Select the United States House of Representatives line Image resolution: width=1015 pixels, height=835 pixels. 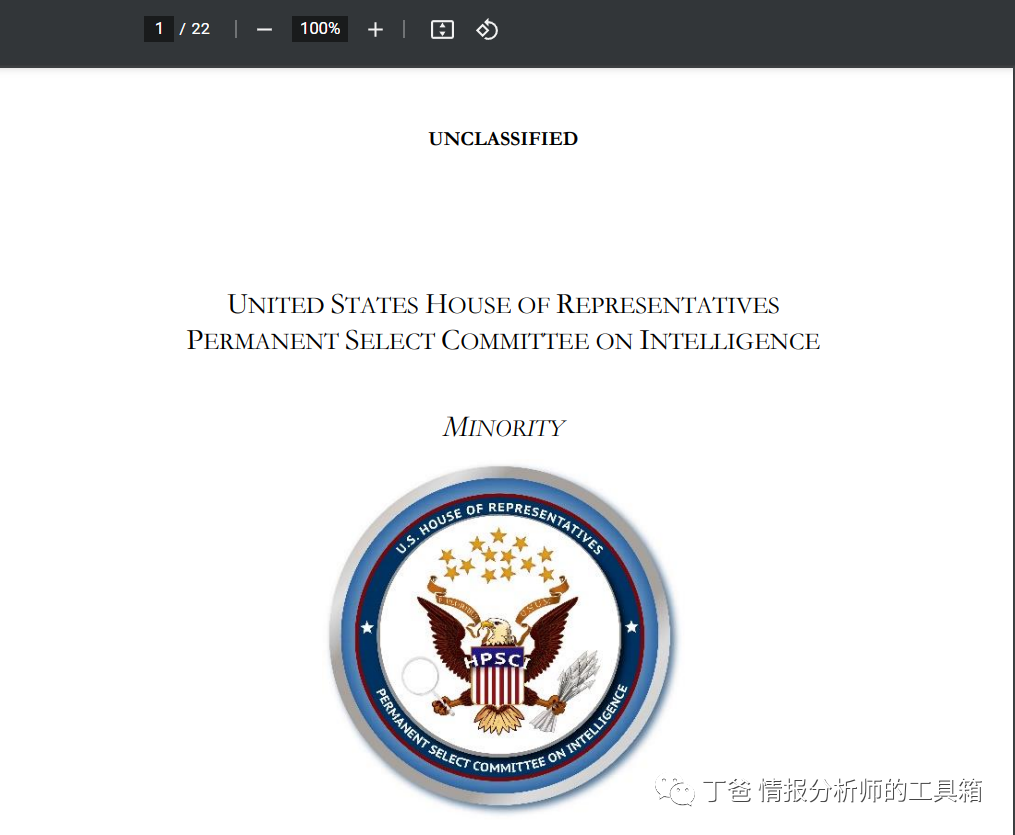[503, 304]
